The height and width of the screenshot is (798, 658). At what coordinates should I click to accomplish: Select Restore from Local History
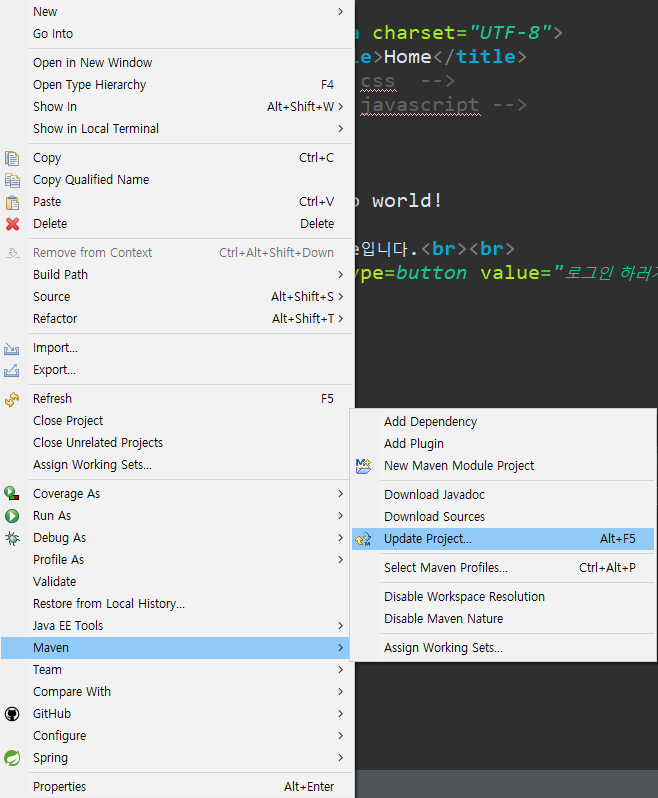[x=109, y=604]
